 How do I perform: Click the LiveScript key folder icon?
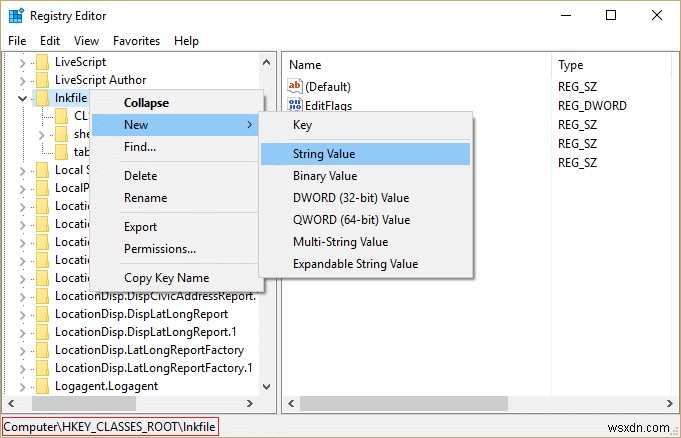tap(42, 62)
